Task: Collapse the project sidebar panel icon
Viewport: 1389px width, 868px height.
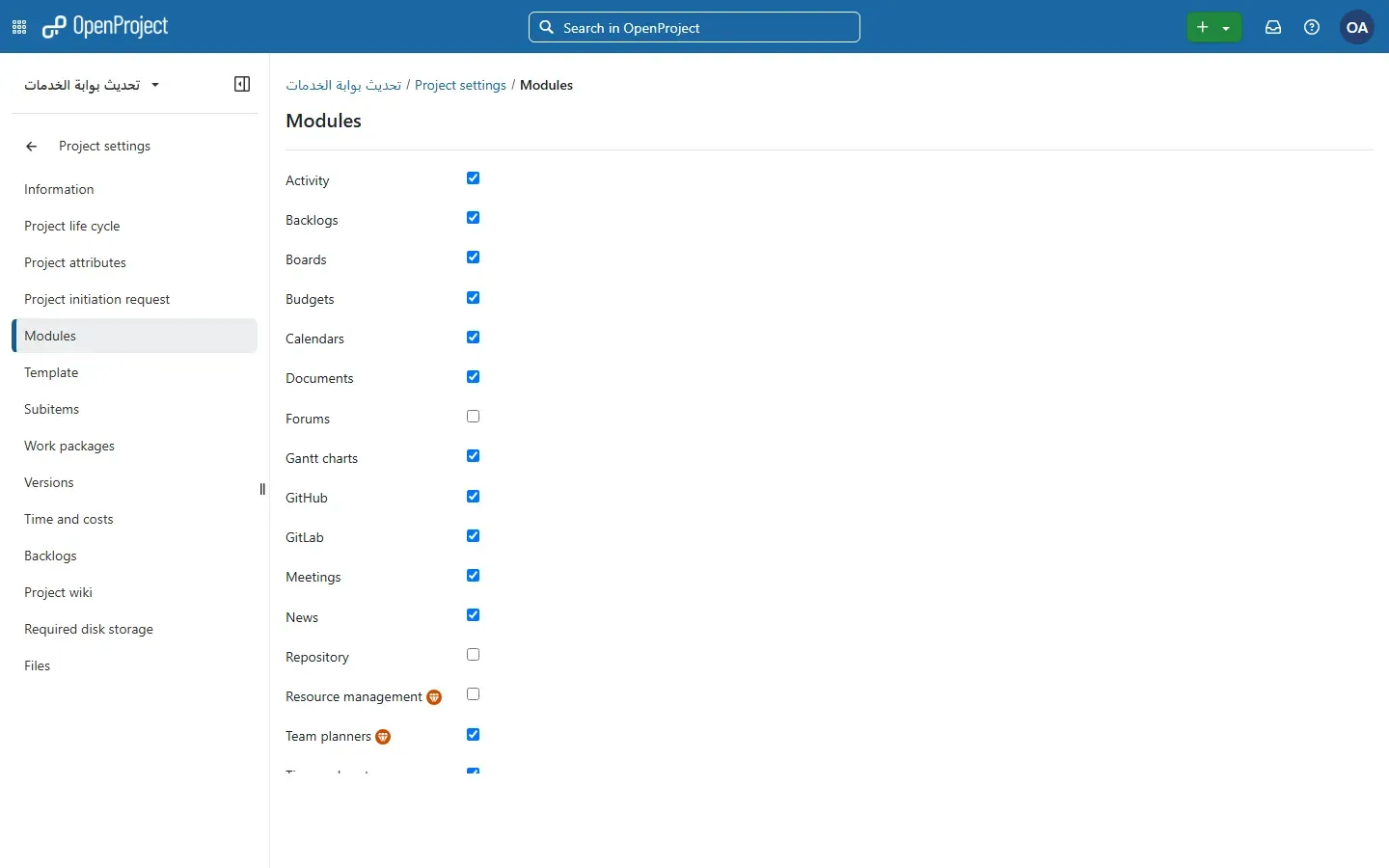Action: point(242,84)
